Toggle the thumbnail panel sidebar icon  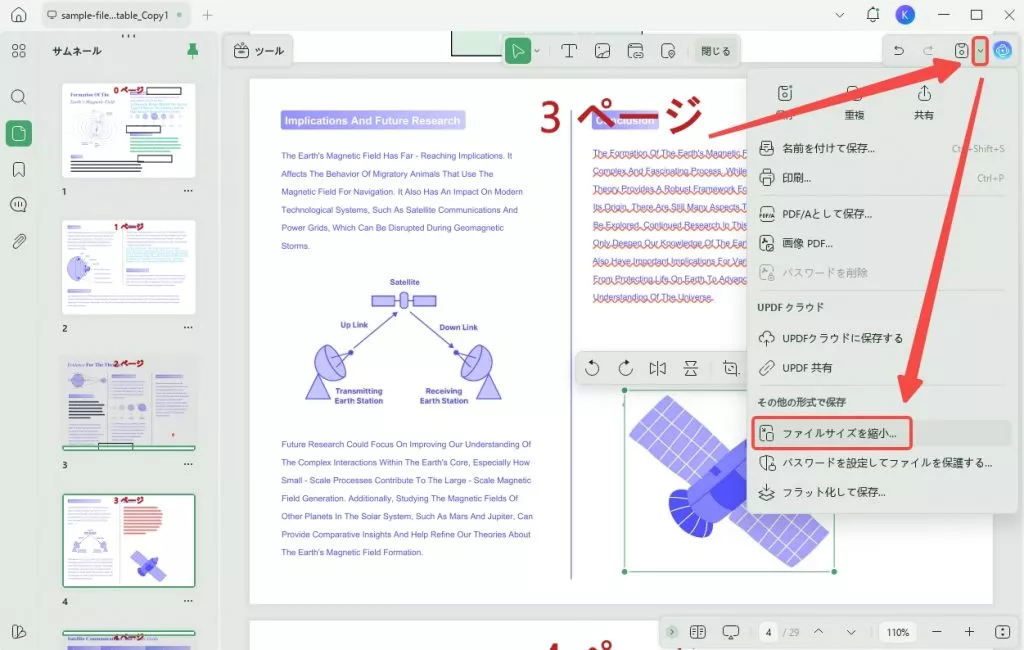18,133
